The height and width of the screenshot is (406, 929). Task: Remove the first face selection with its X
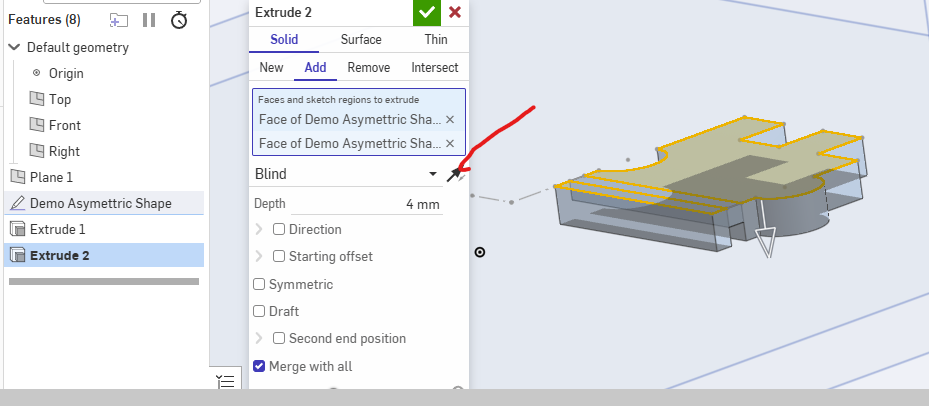[450, 120]
